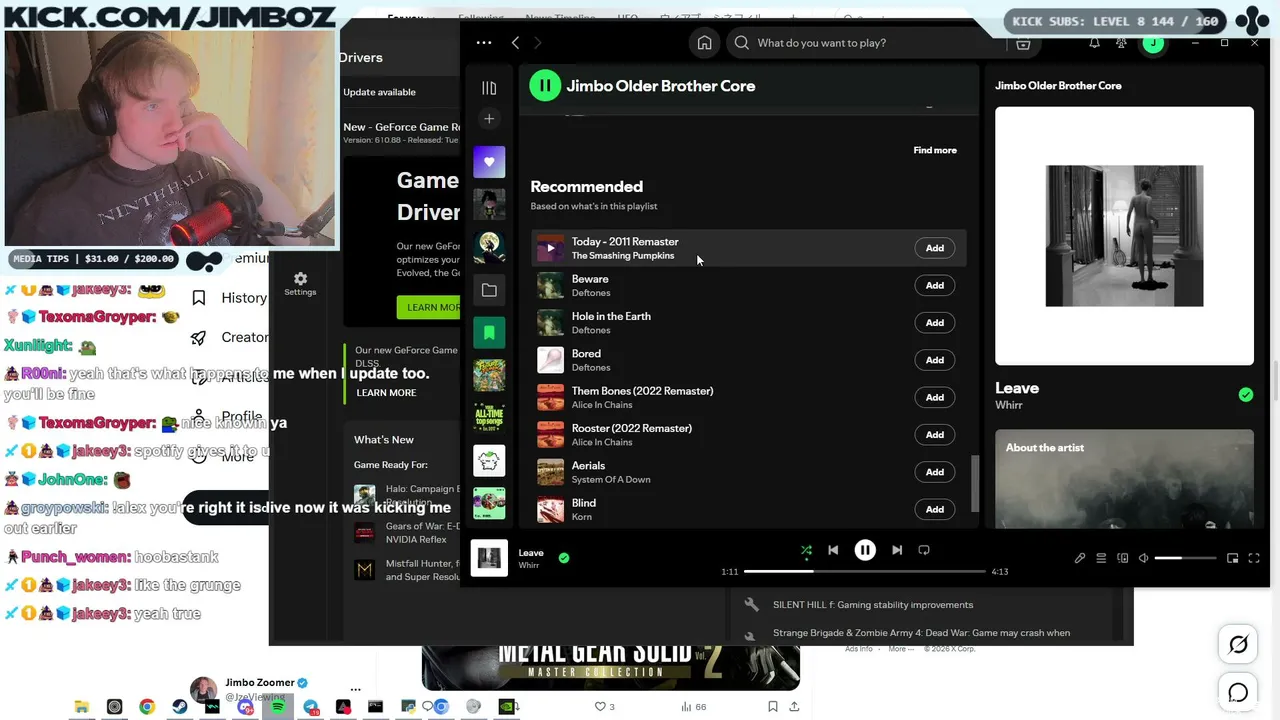Open Liked Songs in the sidebar
The width and height of the screenshot is (1280, 720).
[x=489, y=162]
